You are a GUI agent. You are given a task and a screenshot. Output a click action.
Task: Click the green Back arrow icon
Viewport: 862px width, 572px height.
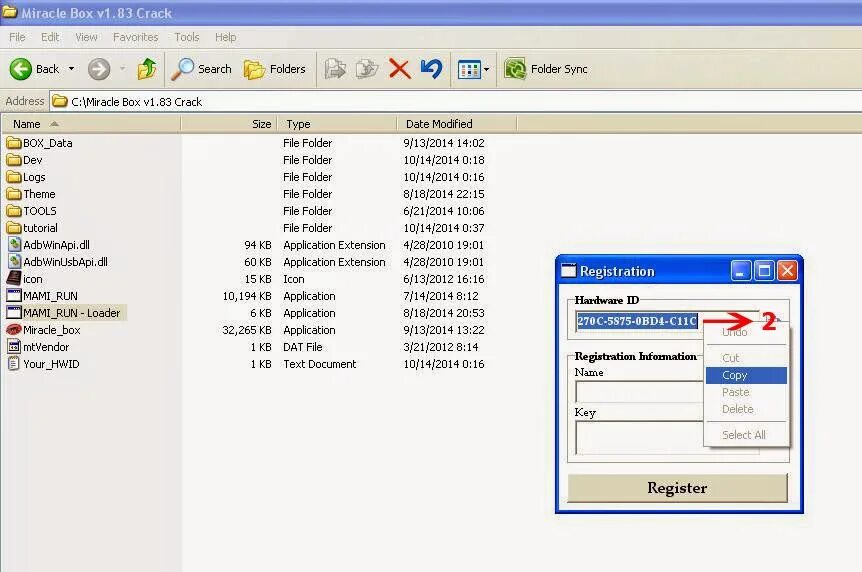[x=20, y=69]
